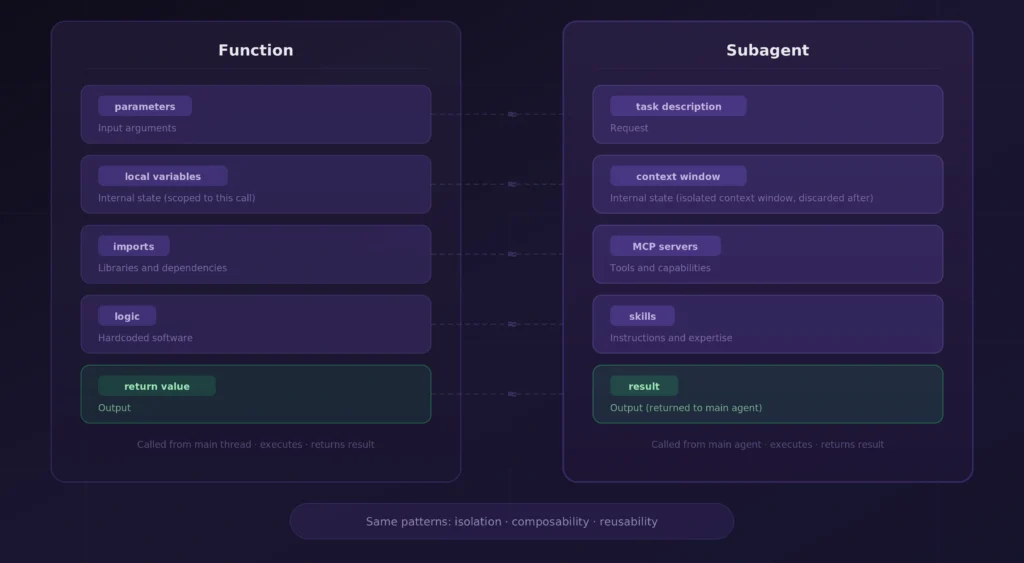
Task: Click the "Function" panel heading
Action: (256, 50)
